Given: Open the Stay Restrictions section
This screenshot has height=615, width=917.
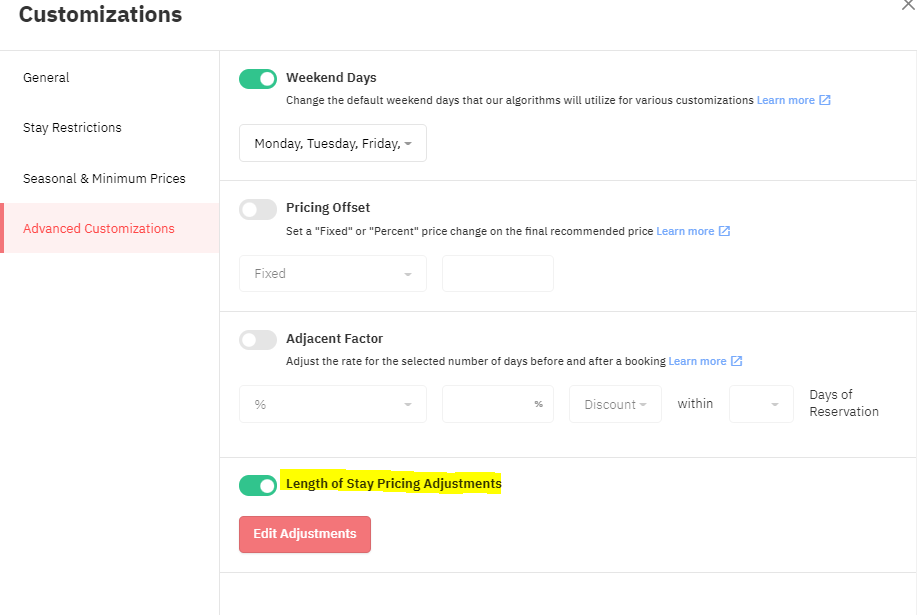Looking at the screenshot, I should (x=73, y=127).
